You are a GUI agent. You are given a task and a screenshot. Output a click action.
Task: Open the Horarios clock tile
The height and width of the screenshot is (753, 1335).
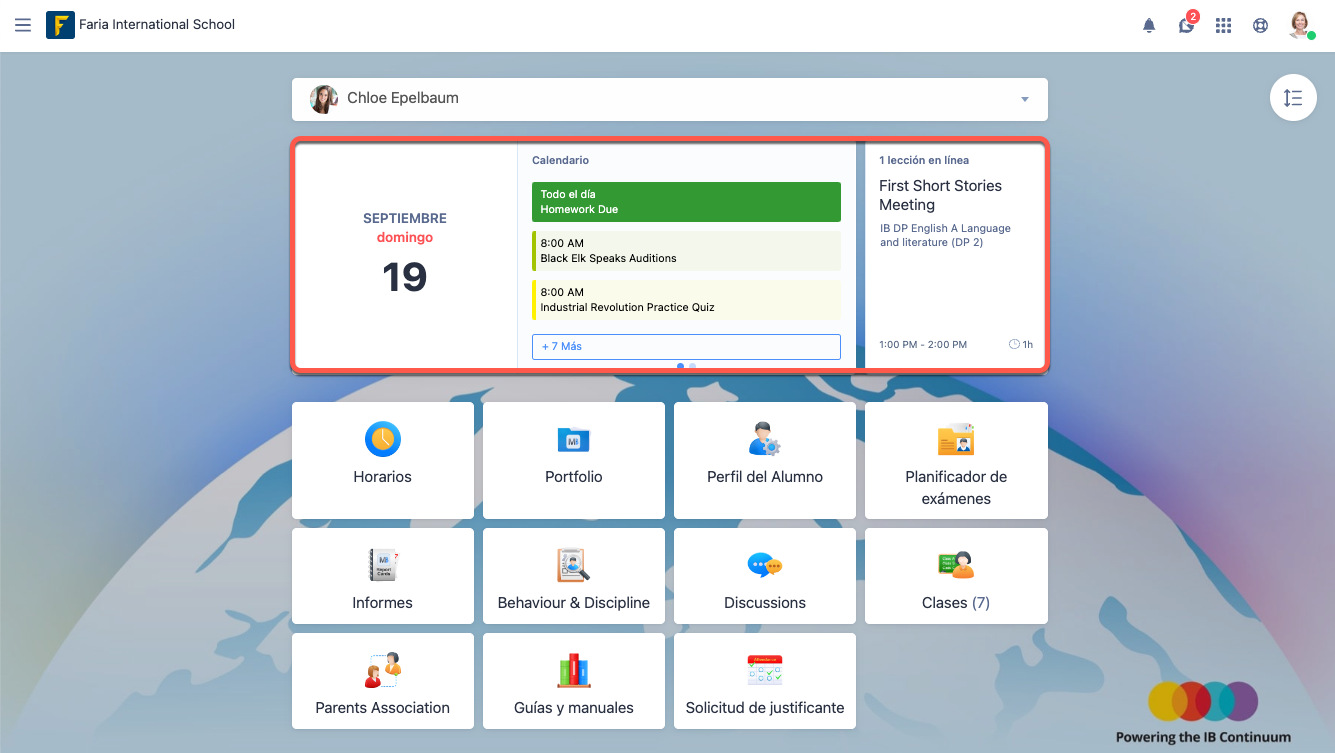[382, 460]
